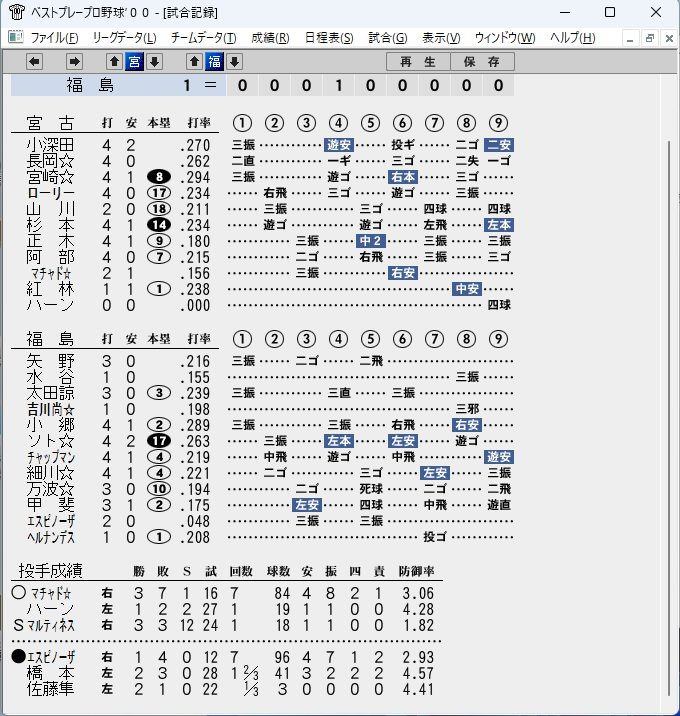Image resolution: width=680 pixels, height=716 pixels.
Task: Select the 宮 team icon in toolbar
Action: 134,61
